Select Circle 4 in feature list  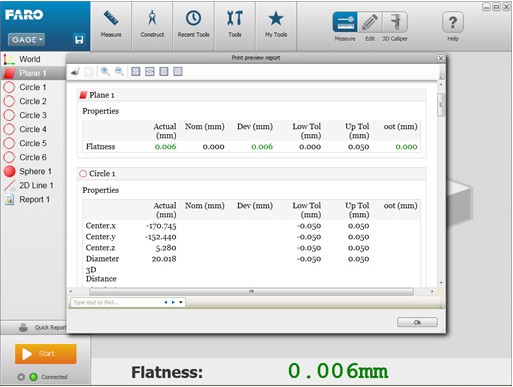33,129
